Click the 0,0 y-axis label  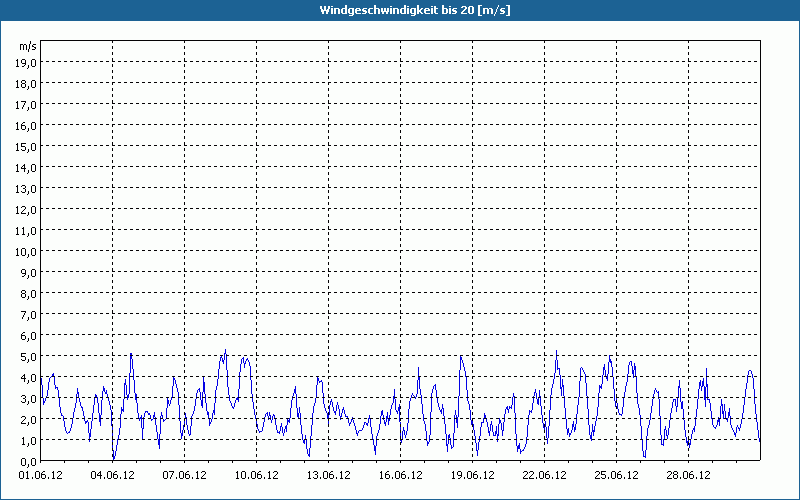pos(29,462)
